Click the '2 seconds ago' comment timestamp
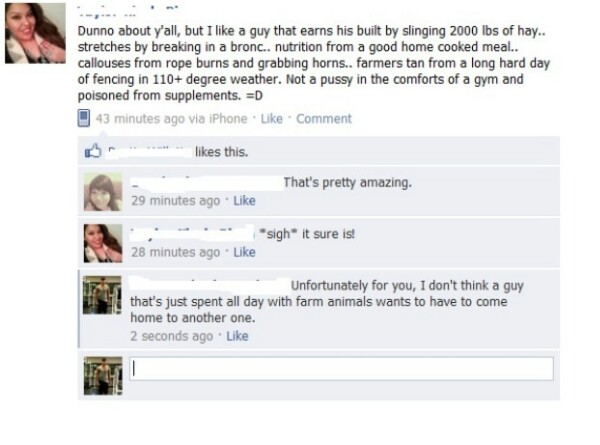Image resolution: width=600 pixels, height=445 pixels. pos(171,336)
